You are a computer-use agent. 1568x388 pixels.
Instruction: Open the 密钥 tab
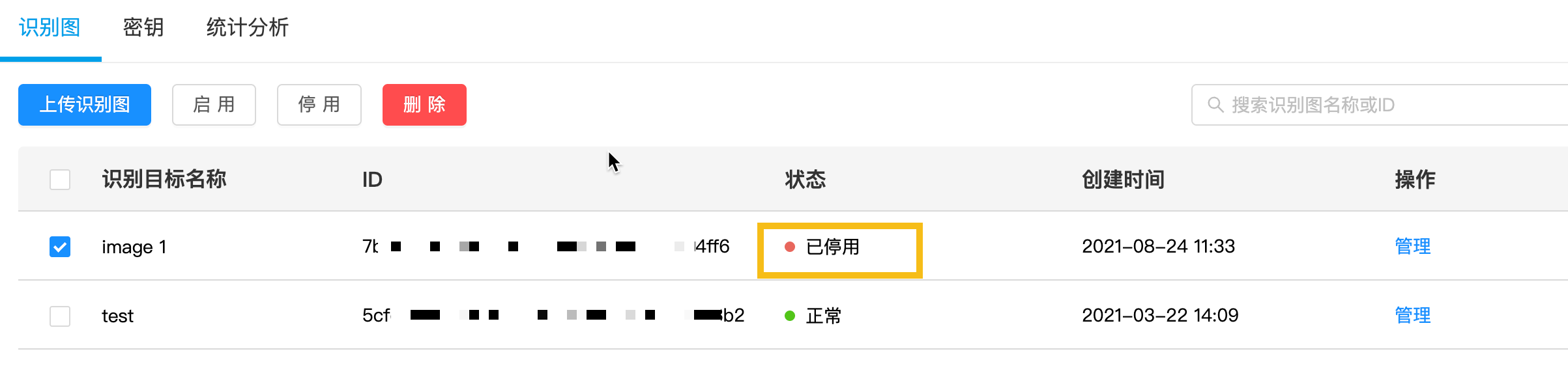(143, 28)
